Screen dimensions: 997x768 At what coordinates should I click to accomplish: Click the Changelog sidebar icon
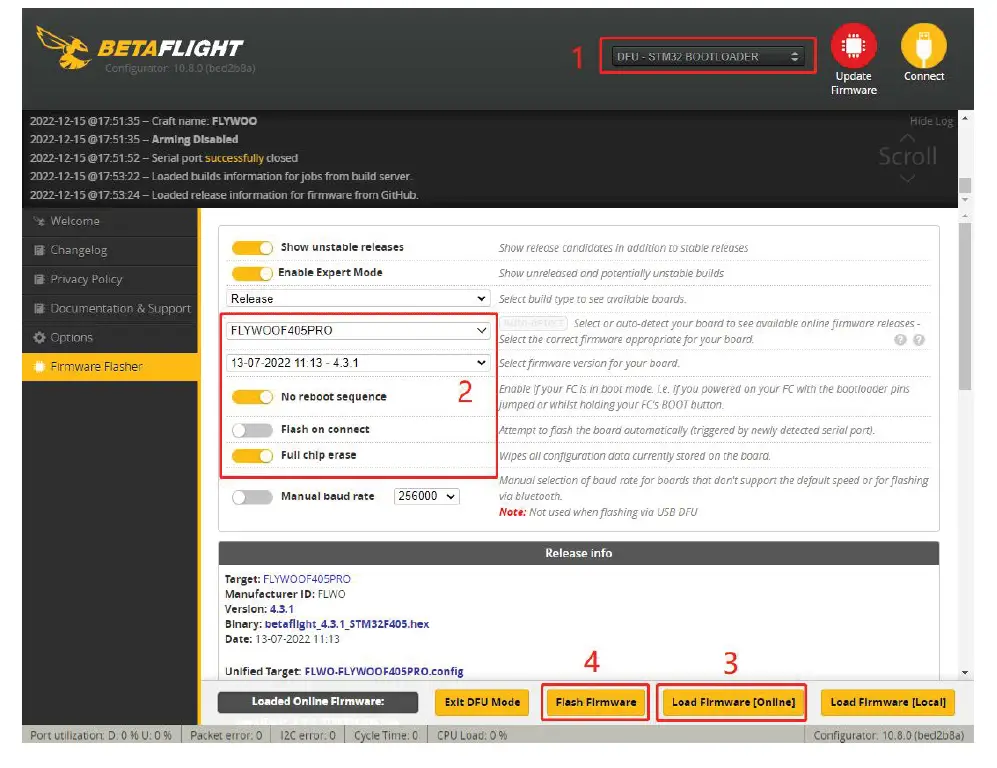coord(39,250)
